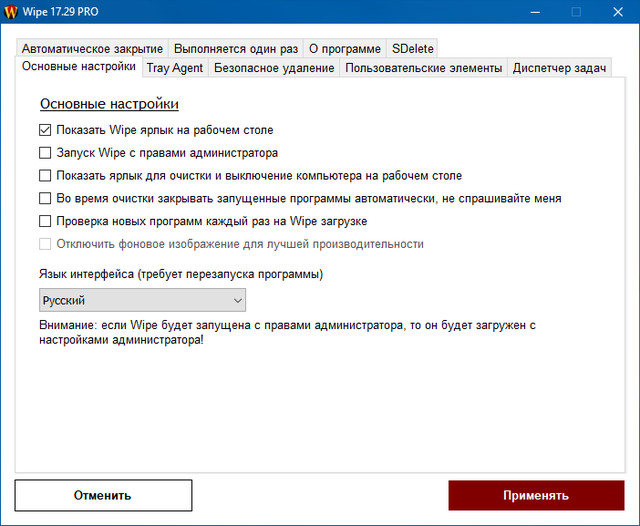Select the Диспетчер задач tab
The height and width of the screenshot is (526, 640).
pyautogui.click(x=561, y=68)
